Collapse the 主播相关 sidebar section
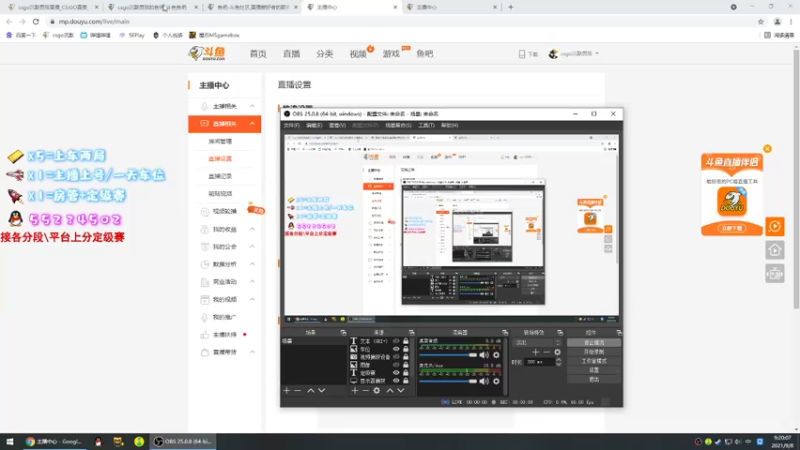This screenshot has height=450, width=800. tap(253, 106)
